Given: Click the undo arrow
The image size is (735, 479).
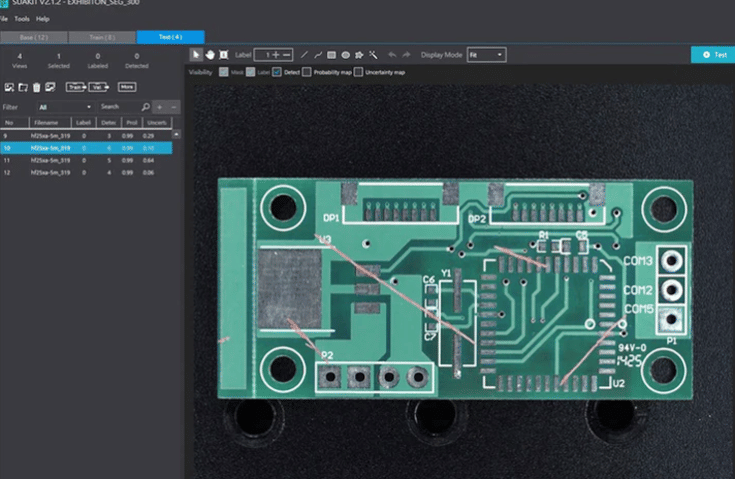Looking at the screenshot, I should pos(391,54).
